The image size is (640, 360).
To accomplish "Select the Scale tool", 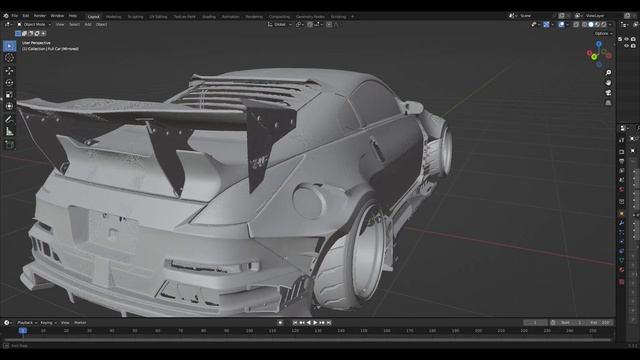I will click(9, 95).
